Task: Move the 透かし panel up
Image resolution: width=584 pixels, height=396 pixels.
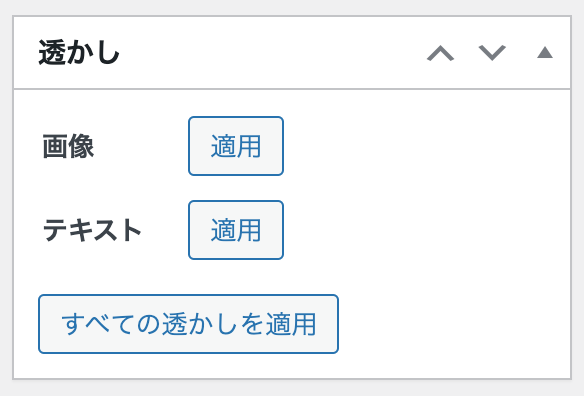Action: point(440,53)
